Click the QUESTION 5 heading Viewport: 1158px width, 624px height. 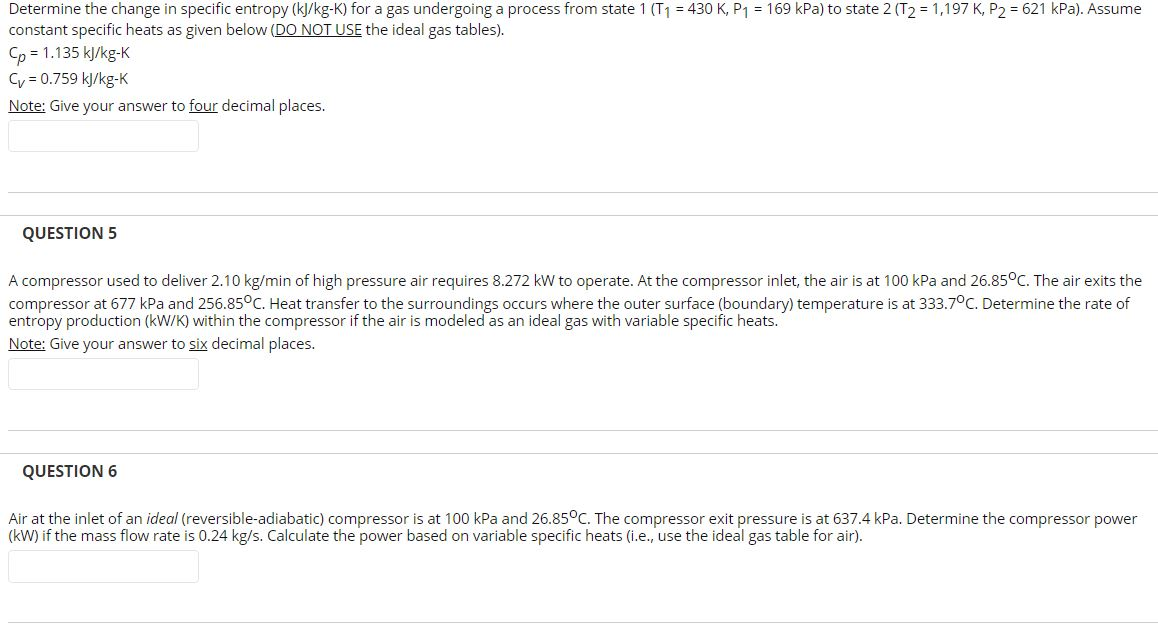pos(68,232)
